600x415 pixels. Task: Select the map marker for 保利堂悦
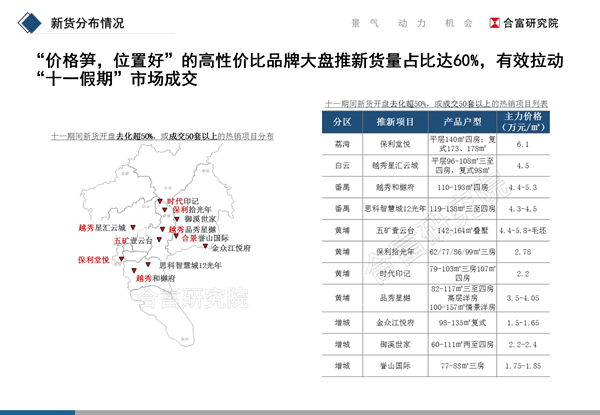121,259
